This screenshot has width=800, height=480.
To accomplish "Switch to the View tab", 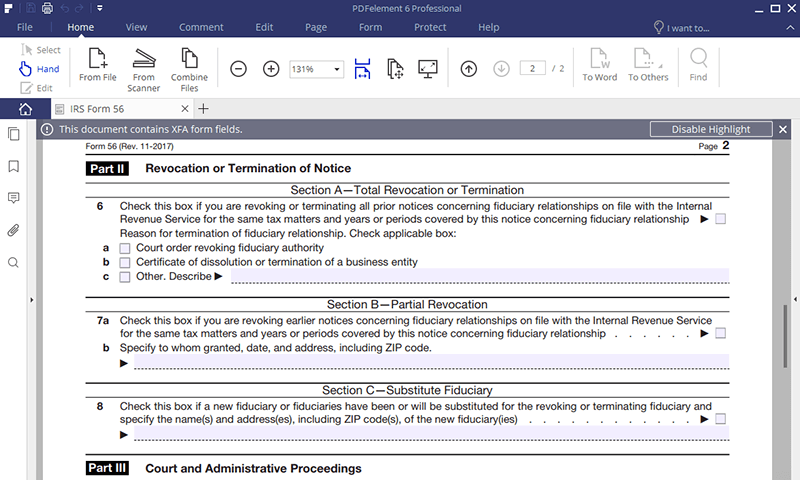I will tap(136, 27).
